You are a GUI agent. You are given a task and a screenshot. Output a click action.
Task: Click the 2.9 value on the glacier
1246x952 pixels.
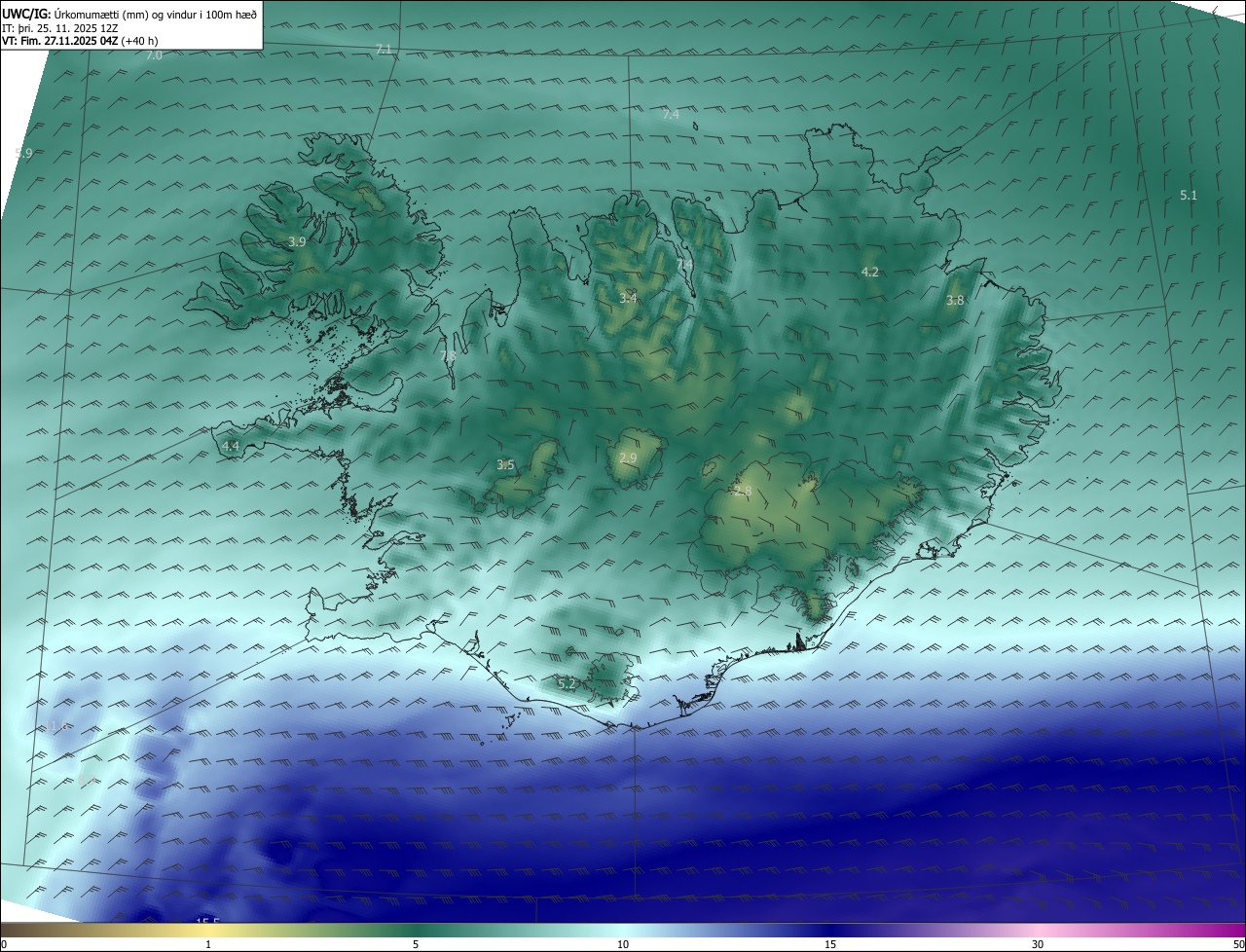[628, 458]
